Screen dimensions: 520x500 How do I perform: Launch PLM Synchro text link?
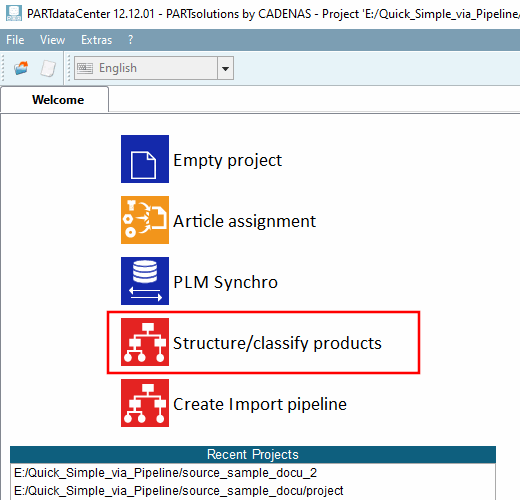pyautogui.click(x=225, y=282)
